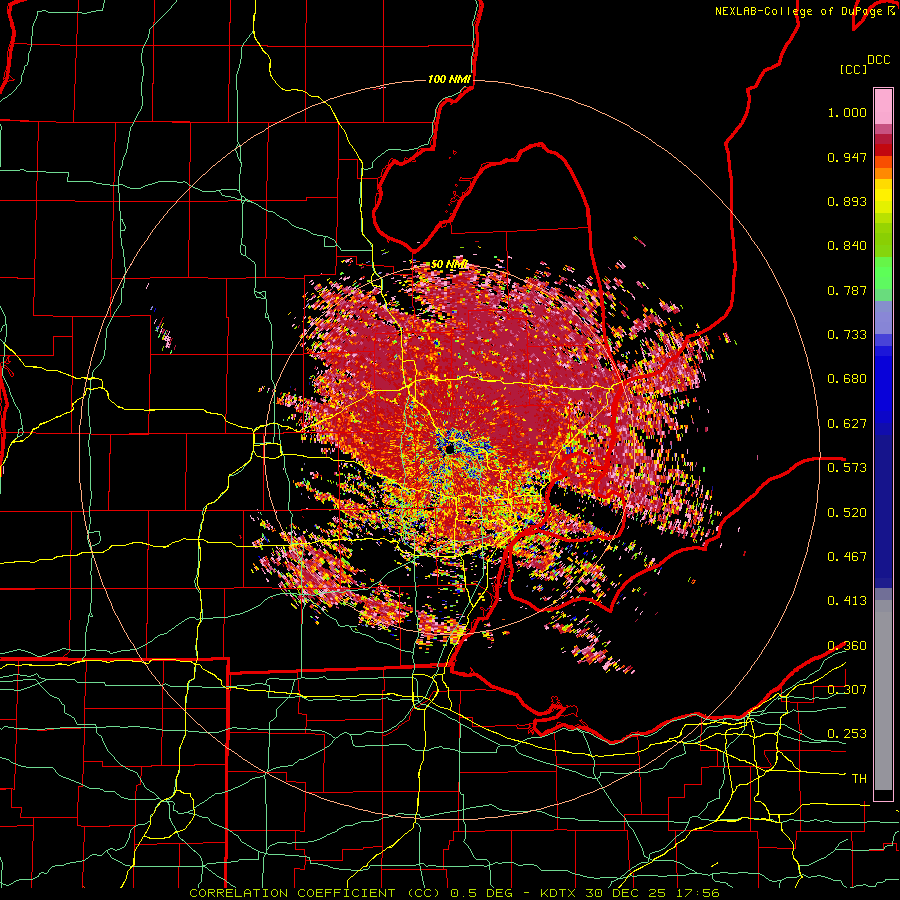The image size is (900, 900).
Task: Click the 50 NMI range ring label
Action: tap(449, 265)
